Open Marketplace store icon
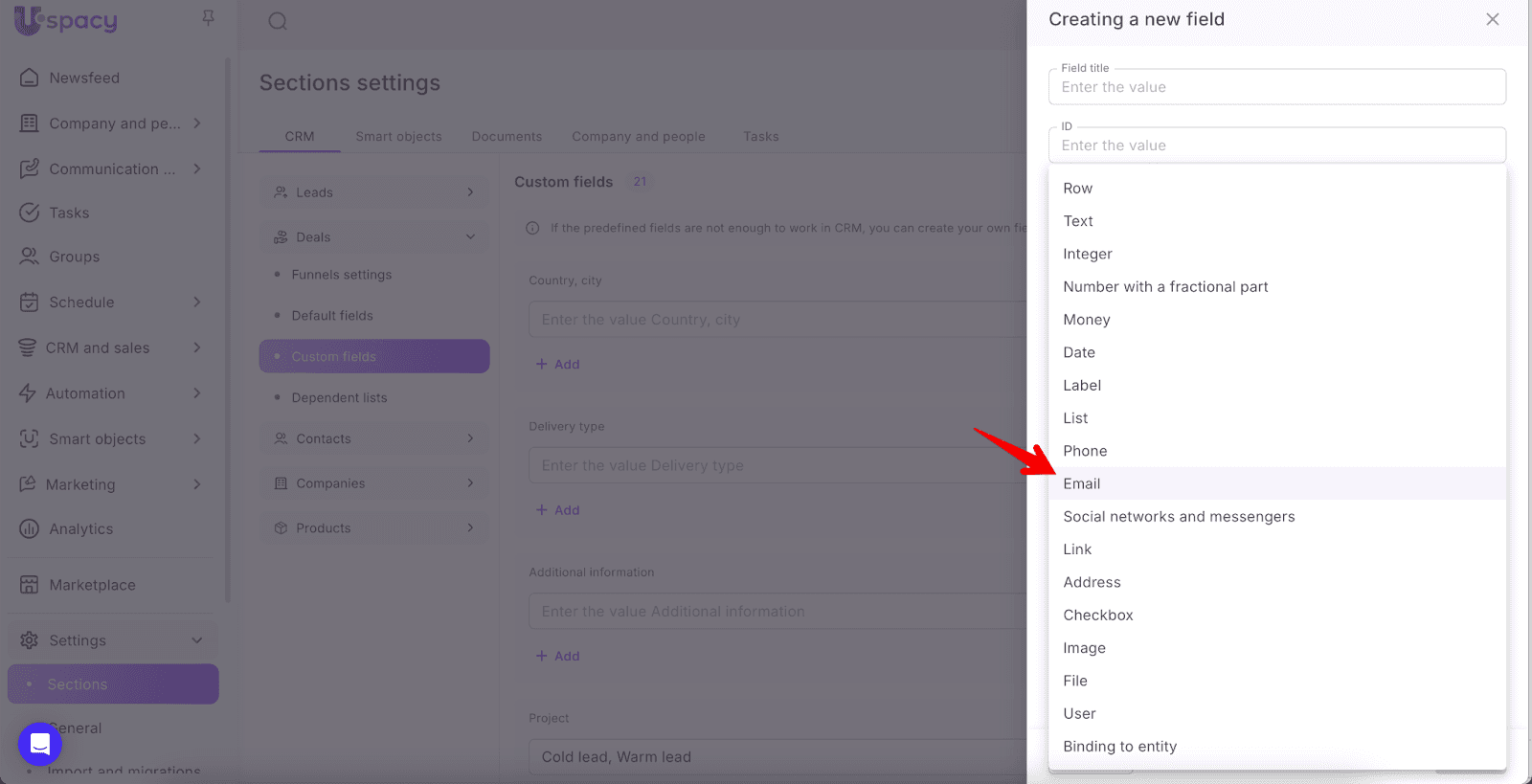This screenshot has height=784, width=1532. (x=30, y=585)
